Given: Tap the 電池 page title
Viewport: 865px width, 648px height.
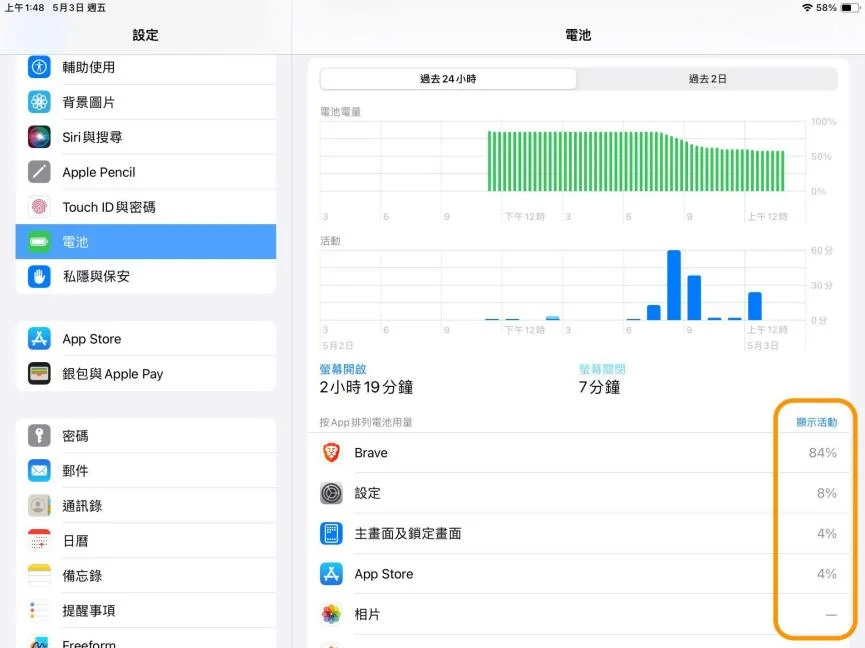Looking at the screenshot, I should 578,35.
